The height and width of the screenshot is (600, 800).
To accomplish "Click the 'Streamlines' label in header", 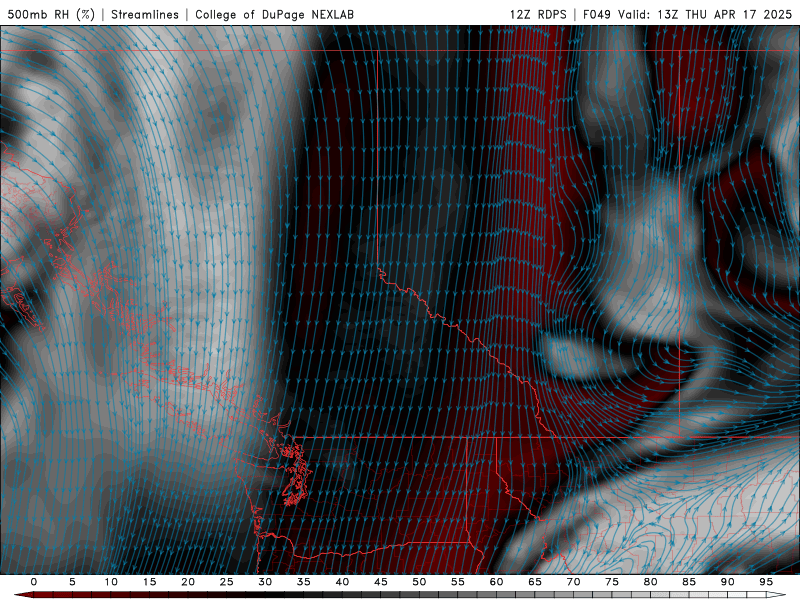I will 145,14.
